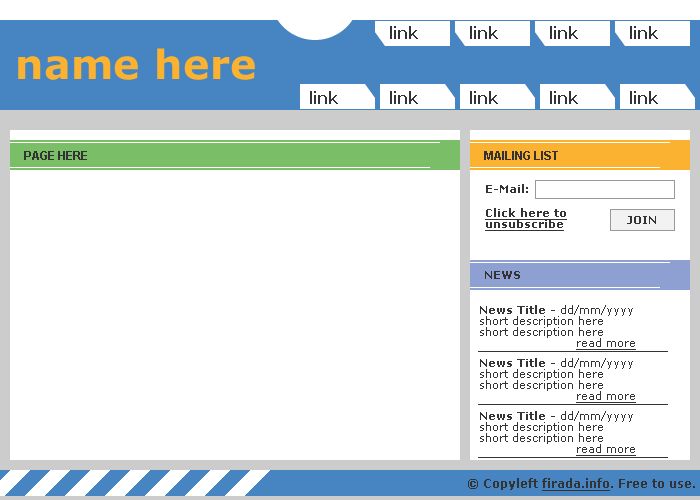This screenshot has height=500, width=700.
Task: Open 'read more' under the first news item
Action: [x=606, y=343]
